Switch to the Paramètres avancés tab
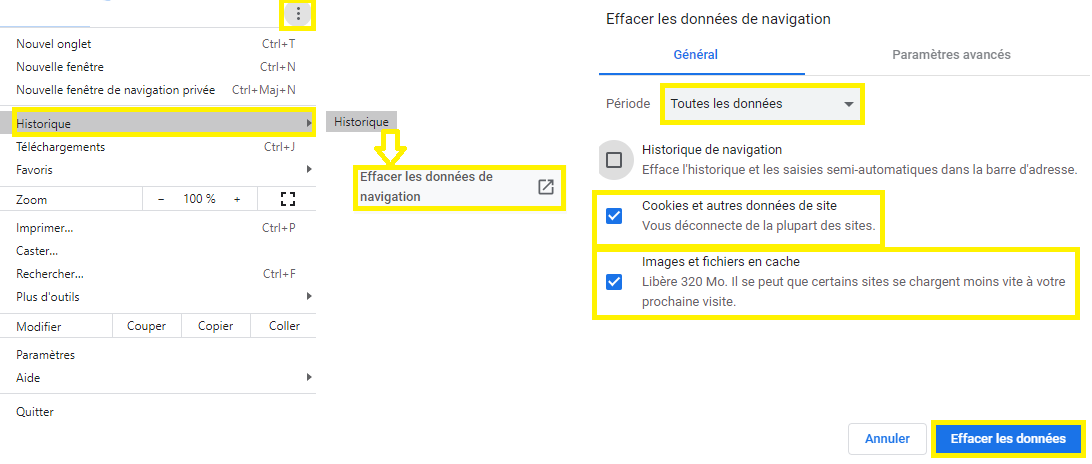 pos(951,55)
